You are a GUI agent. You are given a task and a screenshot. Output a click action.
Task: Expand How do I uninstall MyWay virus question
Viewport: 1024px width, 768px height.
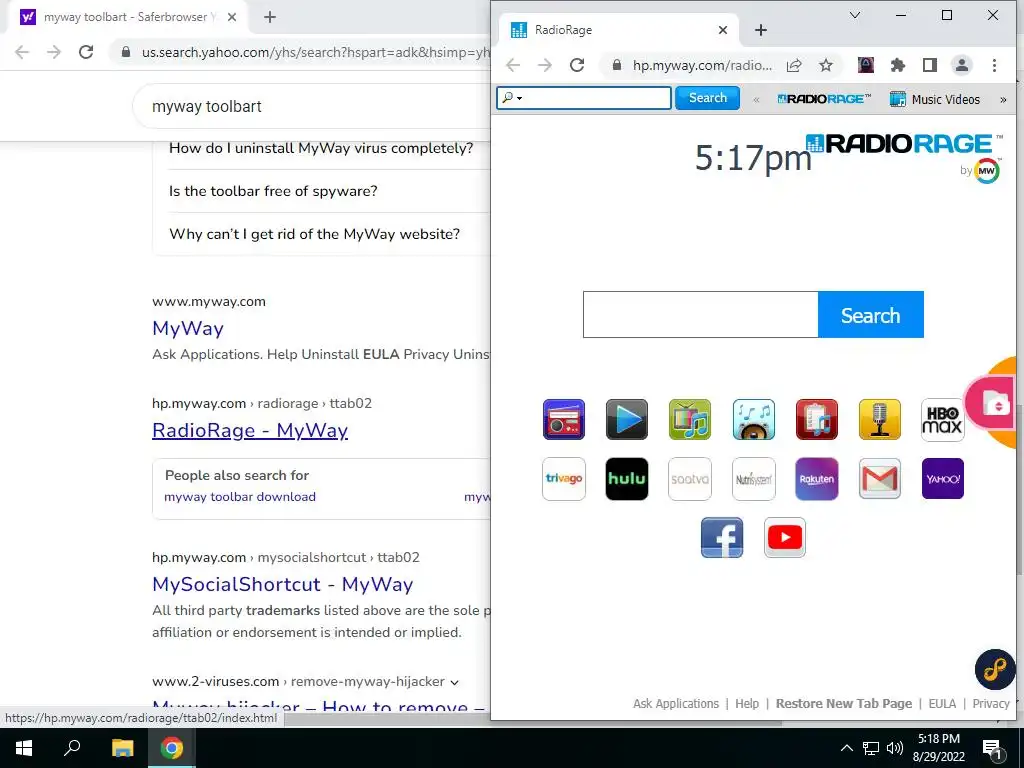click(321, 148)
